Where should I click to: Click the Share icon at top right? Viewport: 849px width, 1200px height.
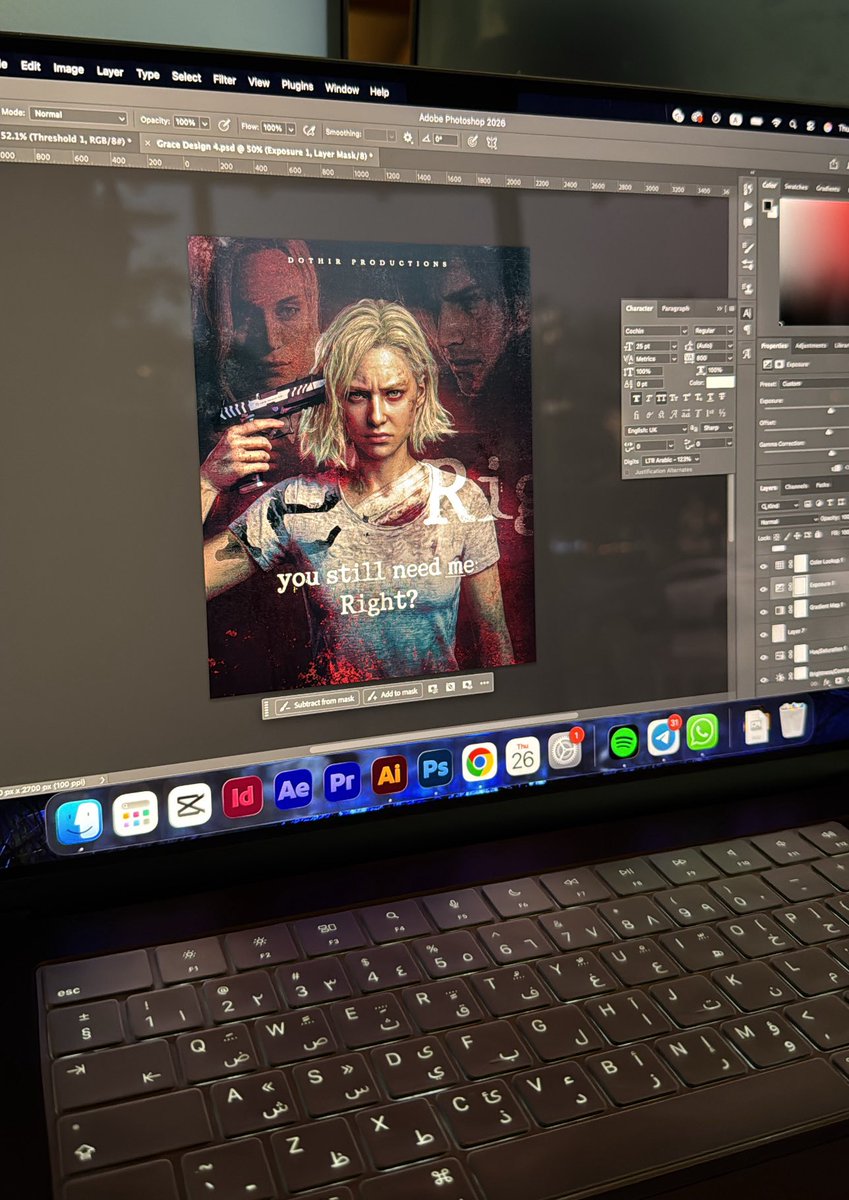click(x=833, y=163)
